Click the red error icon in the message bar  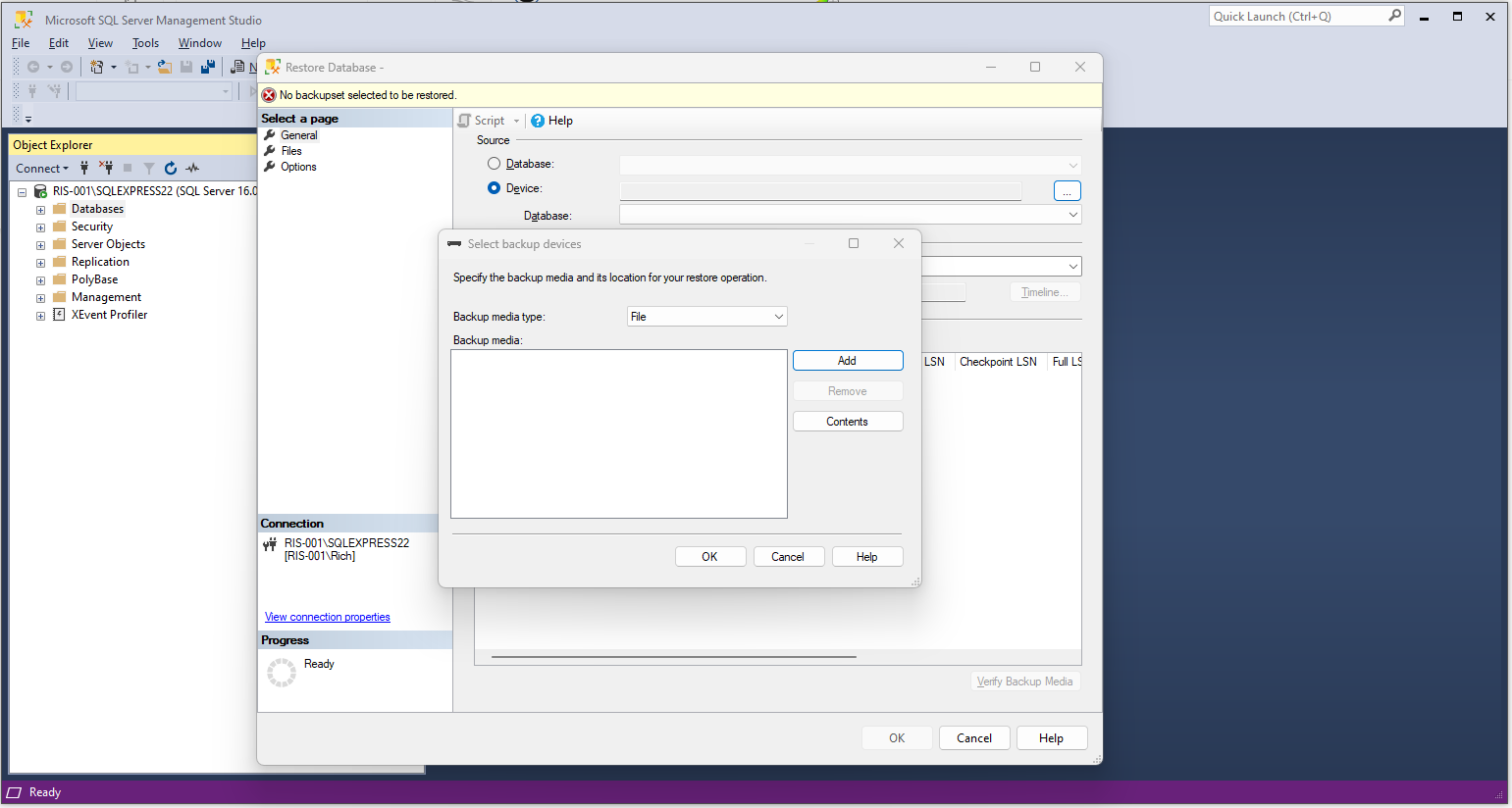click(x=269, y=95)
